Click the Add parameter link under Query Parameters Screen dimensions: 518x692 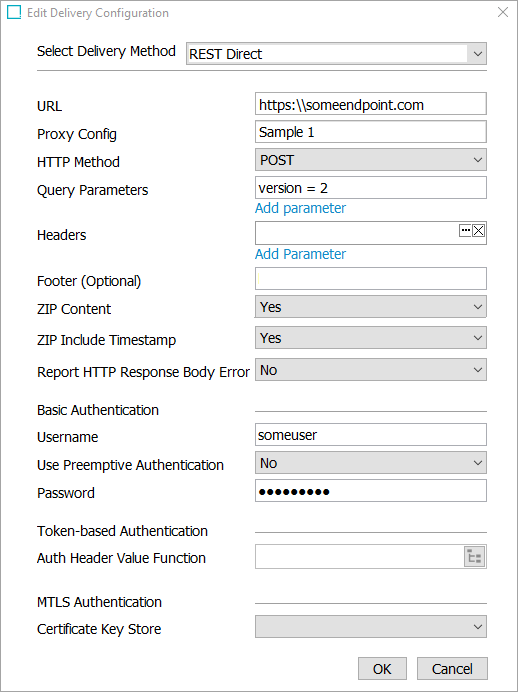[300, 208]
